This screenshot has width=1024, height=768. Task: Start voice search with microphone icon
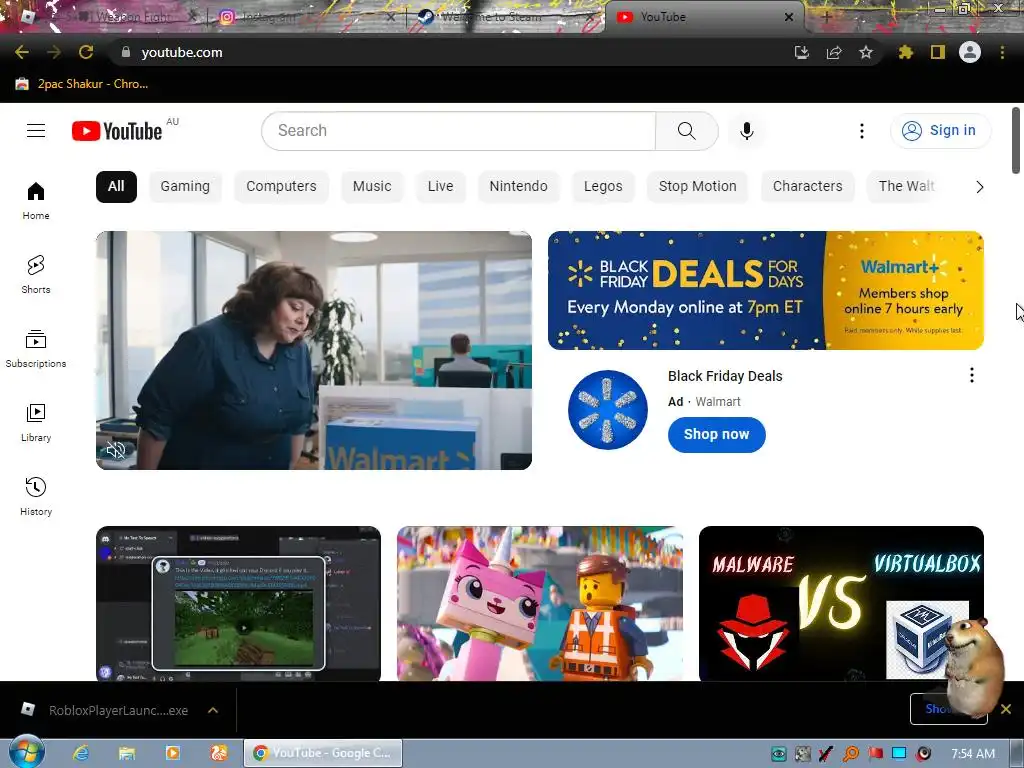click(746, 131)
